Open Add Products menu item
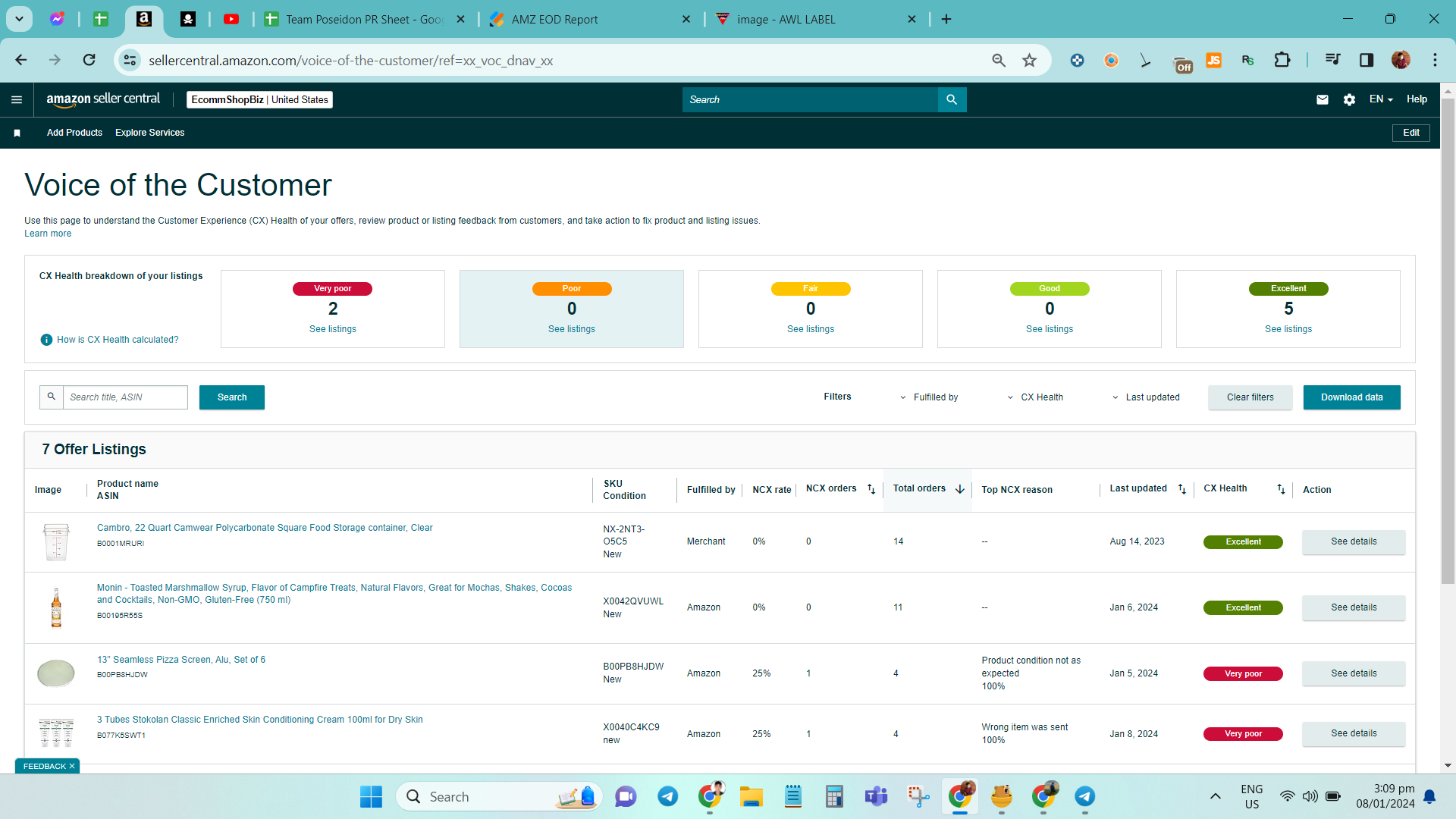This screenshot has width=1456, height=819. click(x=74, y=133)
